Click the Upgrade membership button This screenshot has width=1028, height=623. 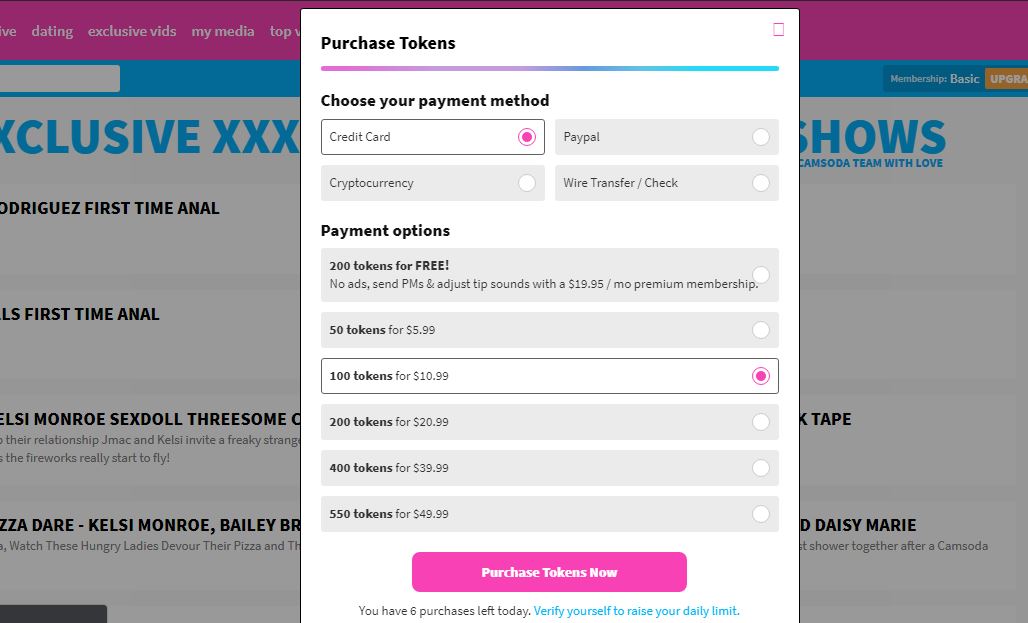click(1006, 79)
